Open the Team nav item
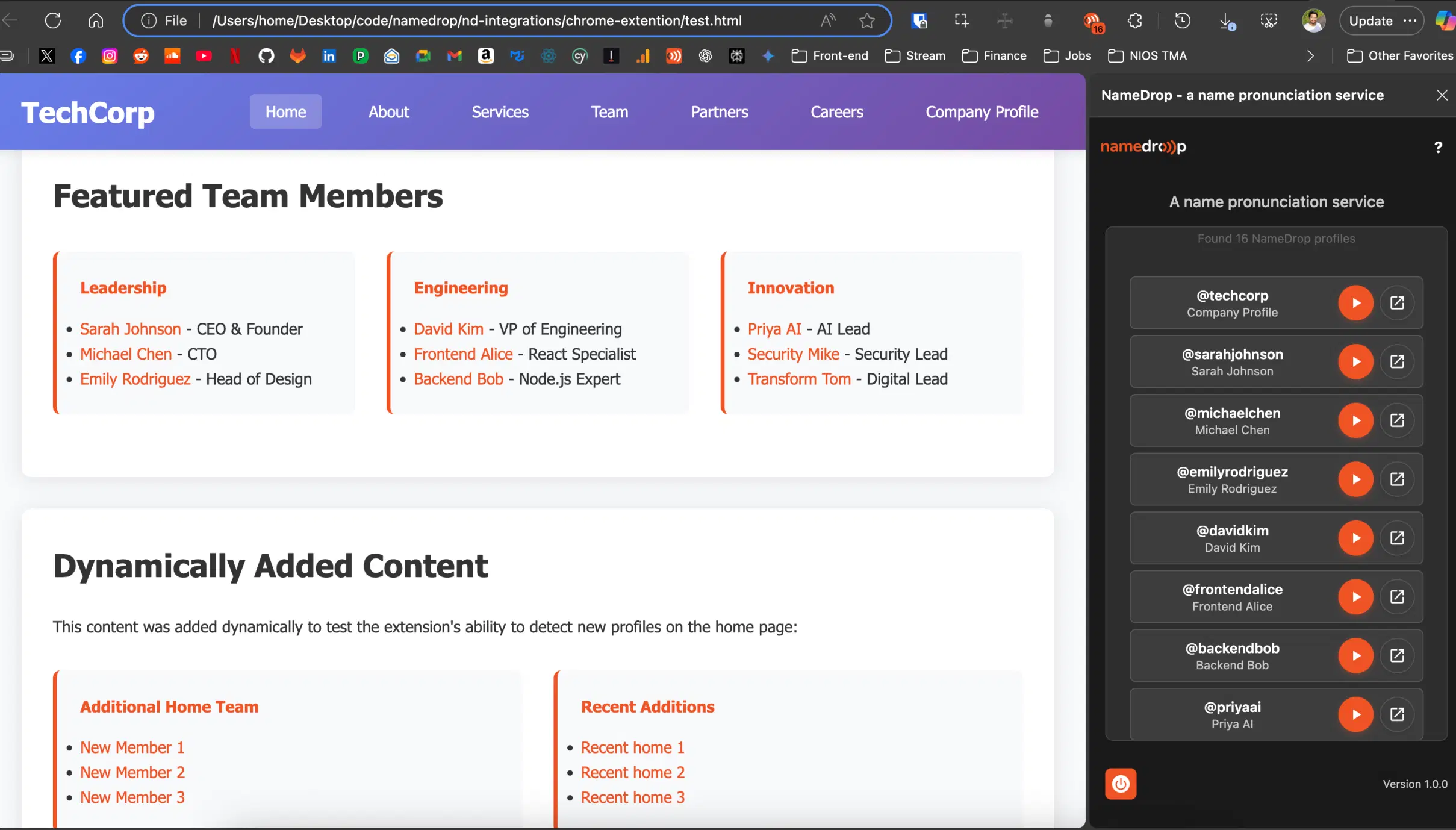The height and width of the screenshot is (830, 1456). 610,112
